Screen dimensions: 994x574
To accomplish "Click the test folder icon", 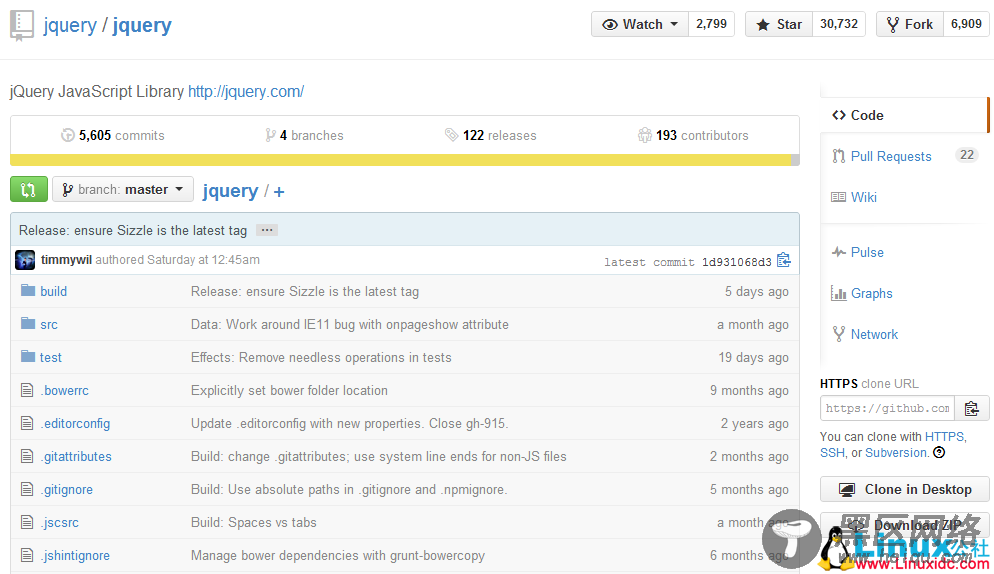I will pyautogui.click(x=28, y=356).
